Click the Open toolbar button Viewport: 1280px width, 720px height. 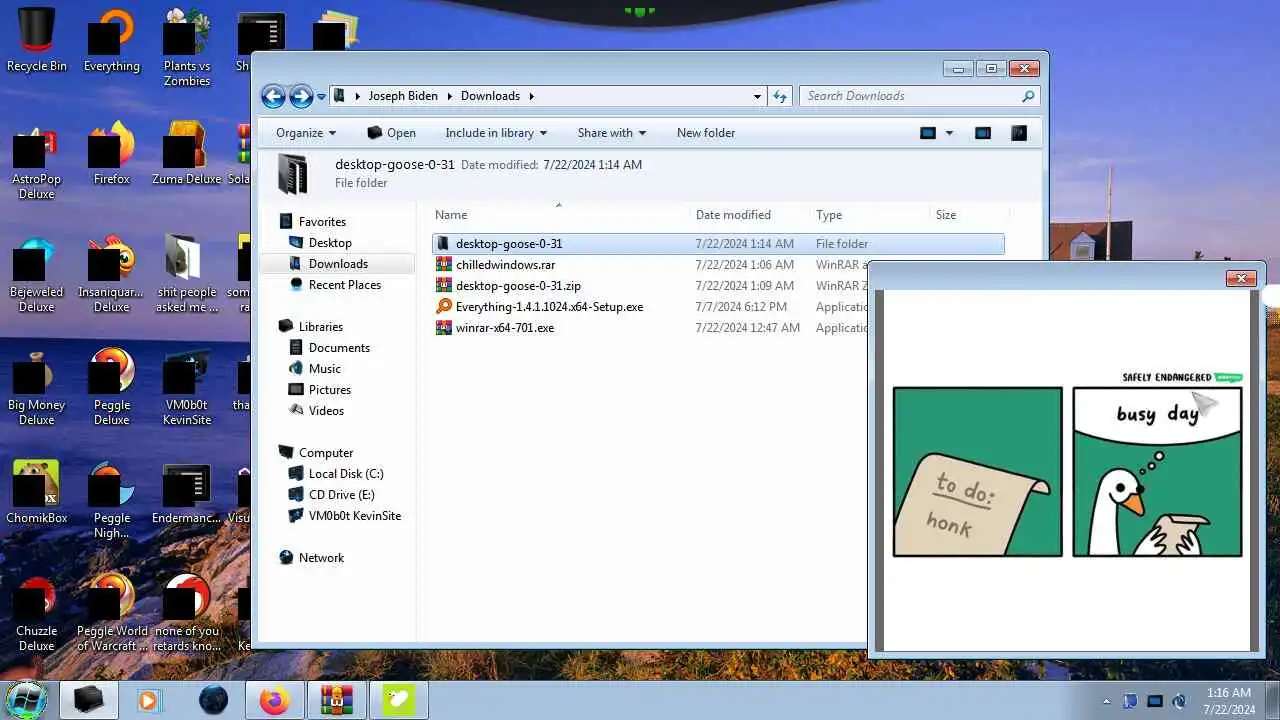(391, 133)
